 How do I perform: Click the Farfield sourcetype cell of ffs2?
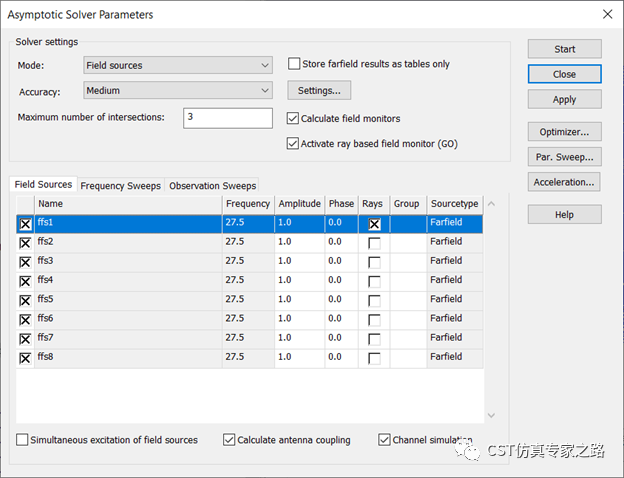(x=455, y=244)
